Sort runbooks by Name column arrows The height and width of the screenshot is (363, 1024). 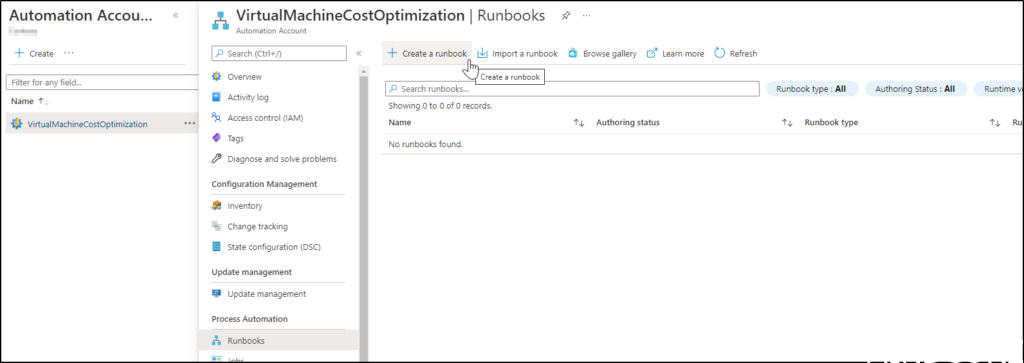tap(579, 123)
